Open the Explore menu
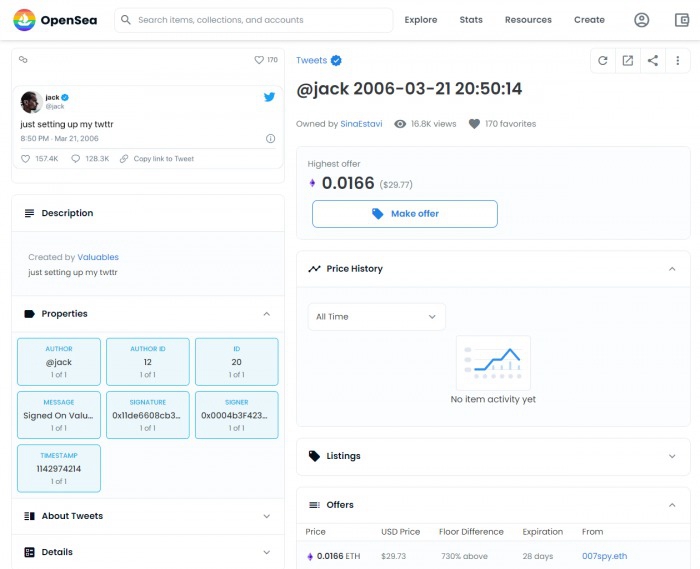The width and height of the screenshot is (700, 569). [x=421, y=20]
